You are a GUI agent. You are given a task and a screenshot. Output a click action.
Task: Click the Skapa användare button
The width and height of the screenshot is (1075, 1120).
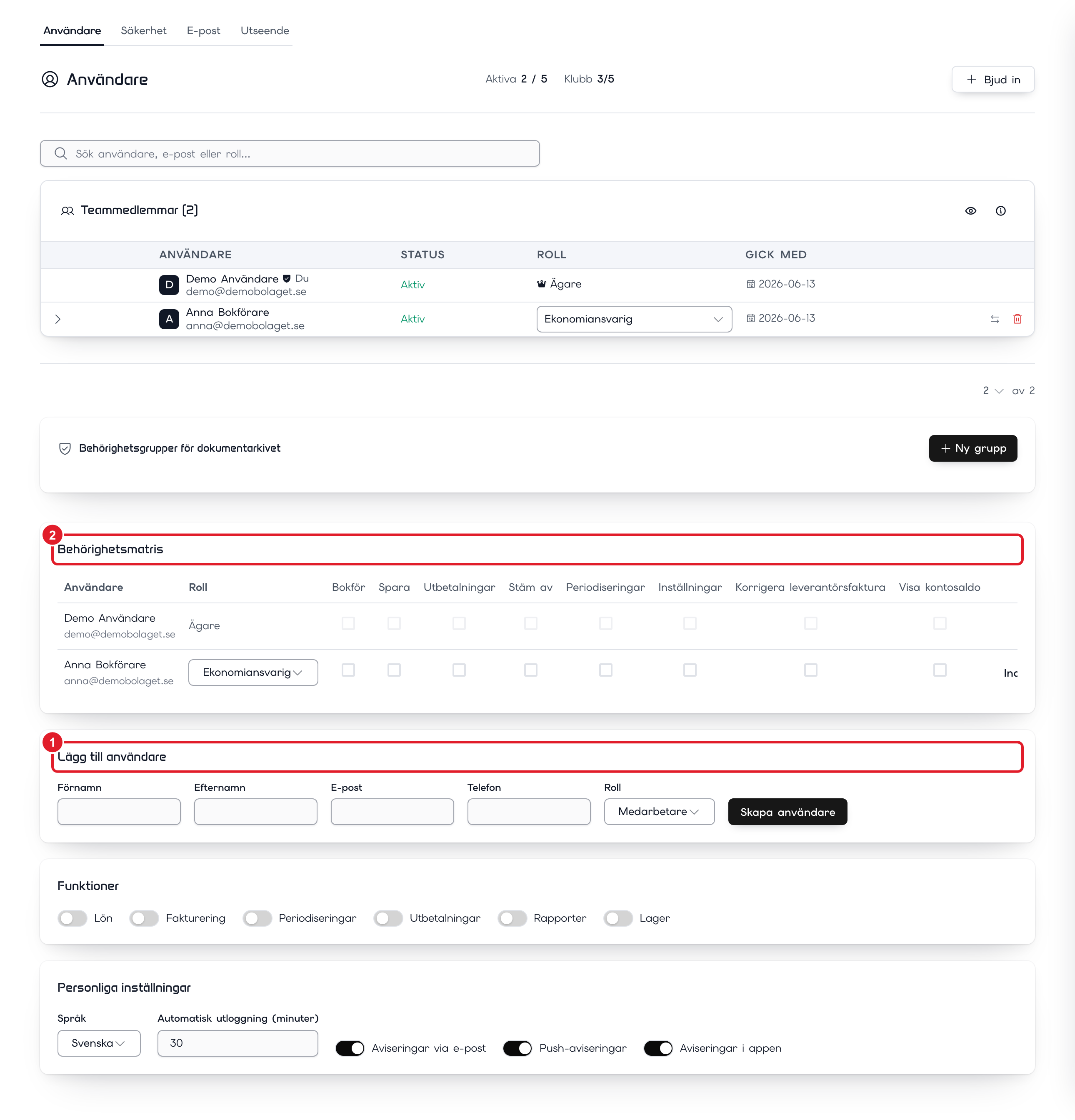pos(787,811)
